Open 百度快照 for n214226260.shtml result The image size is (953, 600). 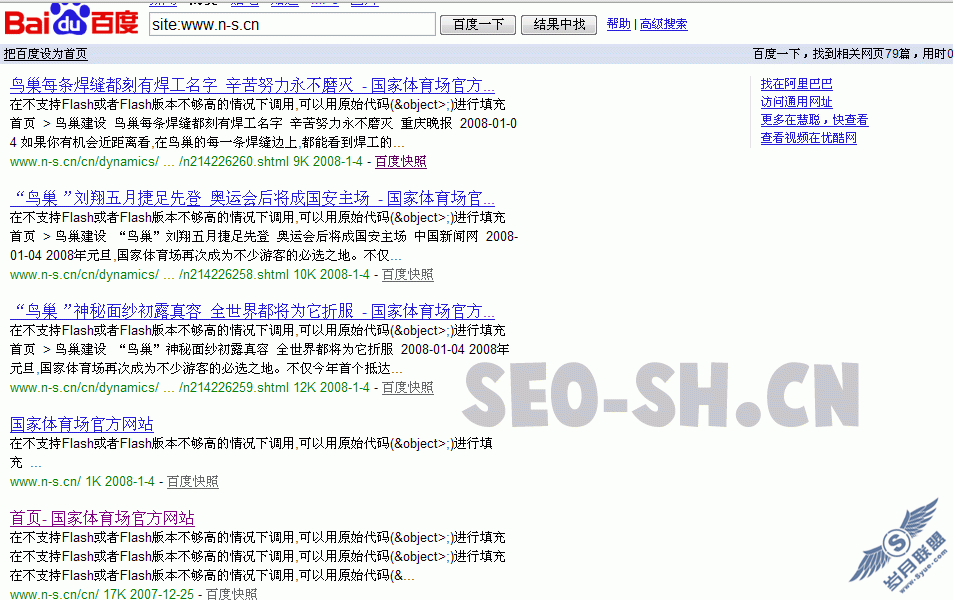(x=401, y=162)
